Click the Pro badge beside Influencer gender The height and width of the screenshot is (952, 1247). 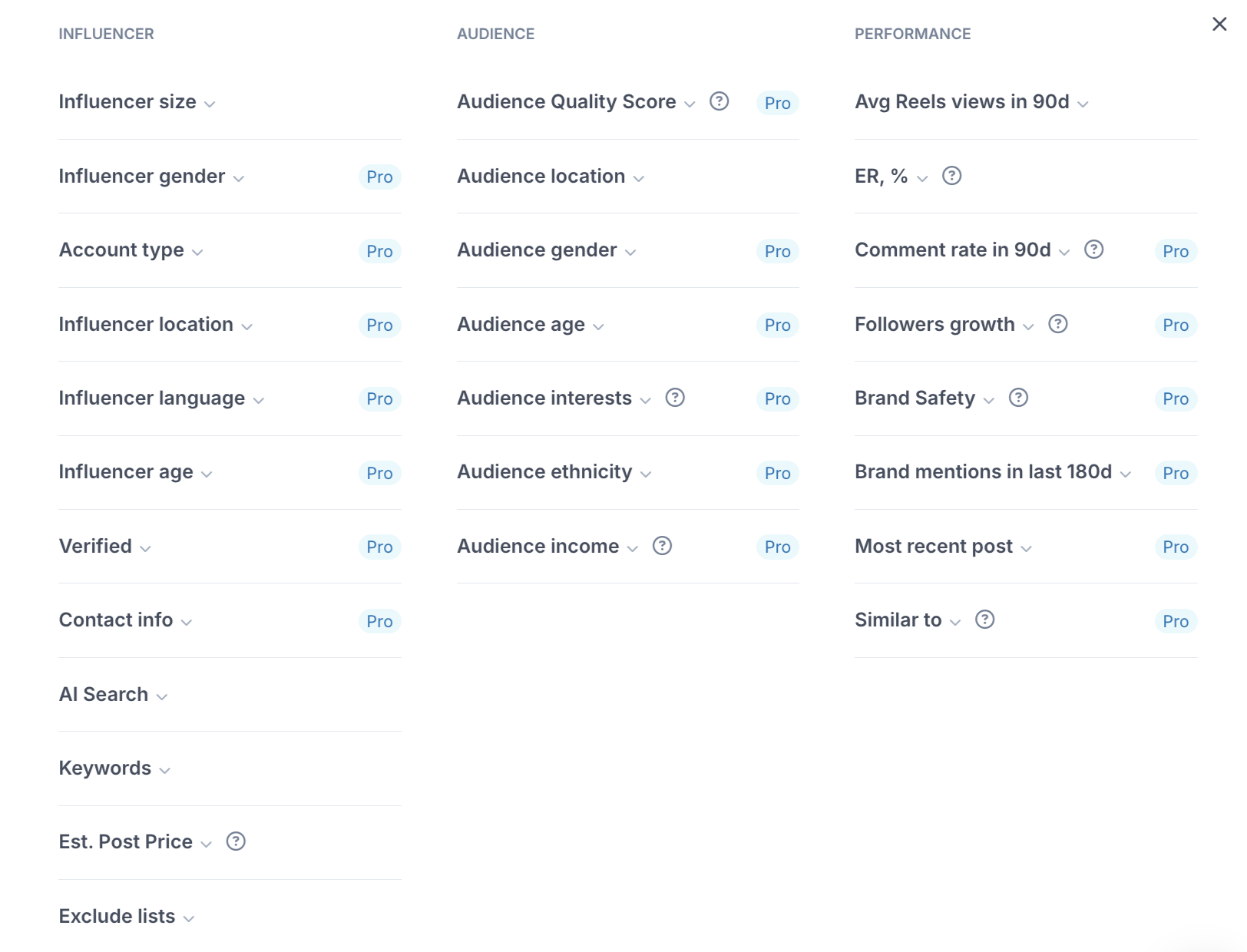(x=379, y=177)
